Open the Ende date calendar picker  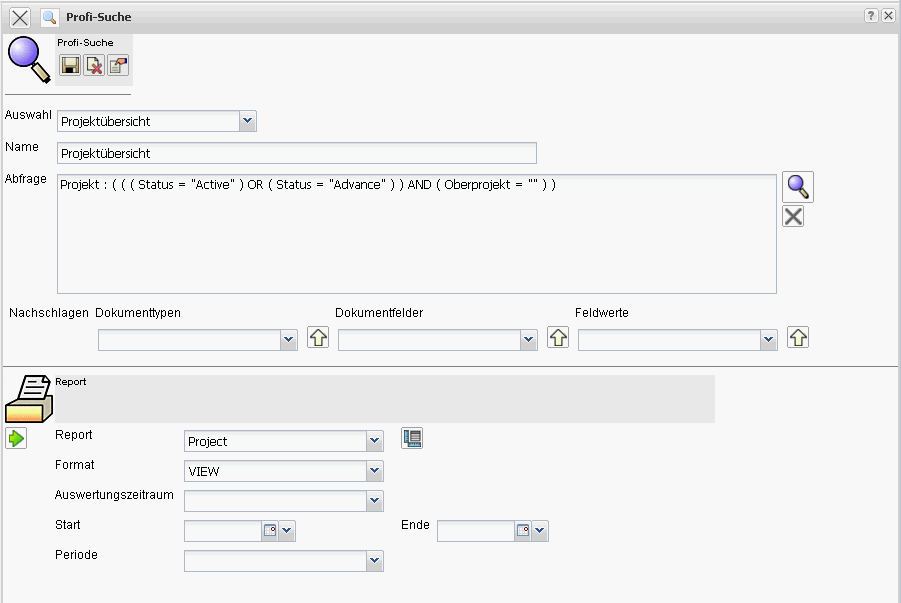523,531
